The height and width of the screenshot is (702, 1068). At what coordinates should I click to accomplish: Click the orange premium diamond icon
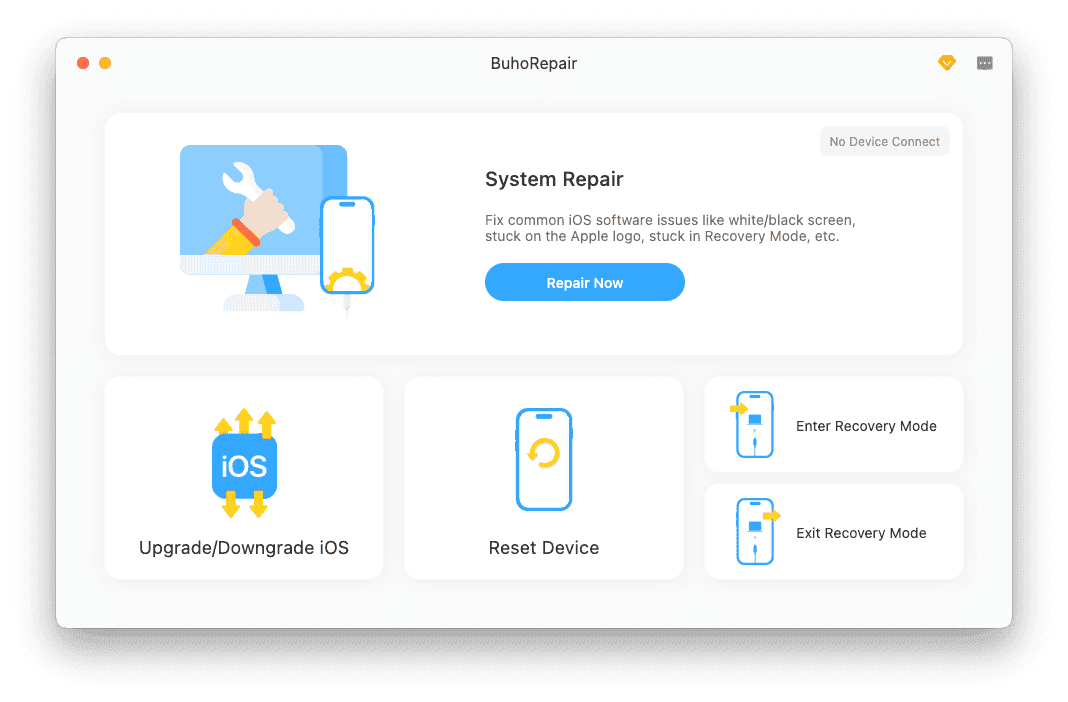tap(946, 63)
